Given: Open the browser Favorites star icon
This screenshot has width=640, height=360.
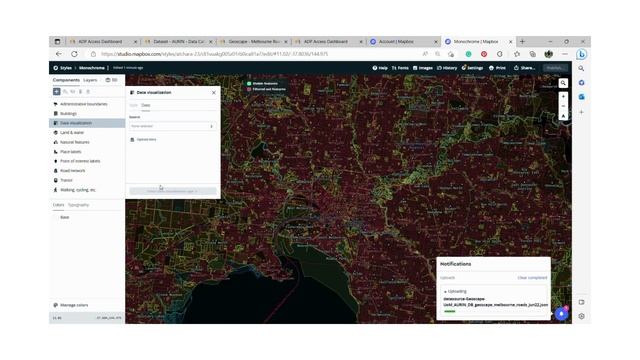Looking at the screenshot, I should 517,54.
